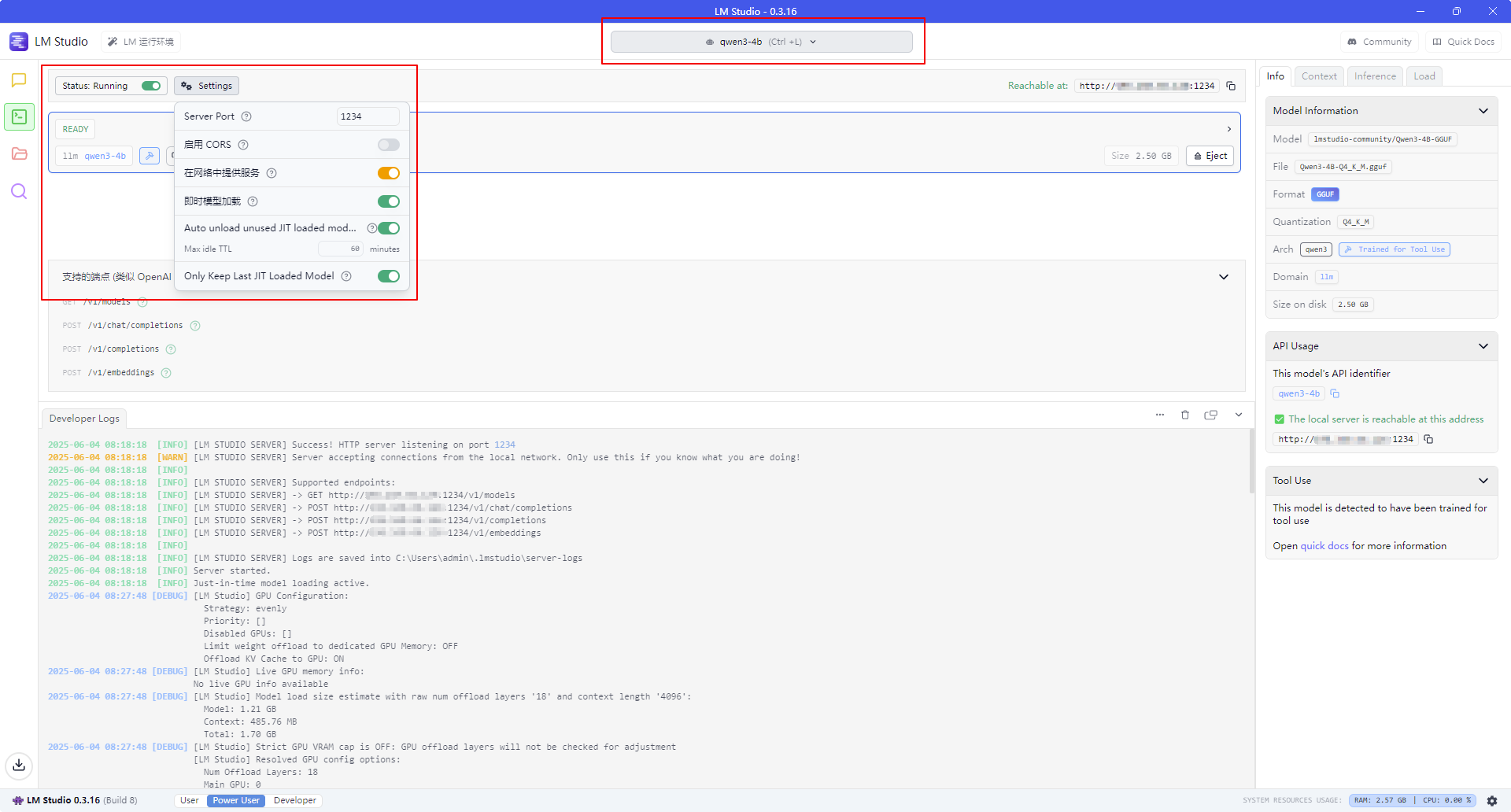Open the LM 运行环境 button
Screen dimensions: 1511x812
(x=141, y=42)
